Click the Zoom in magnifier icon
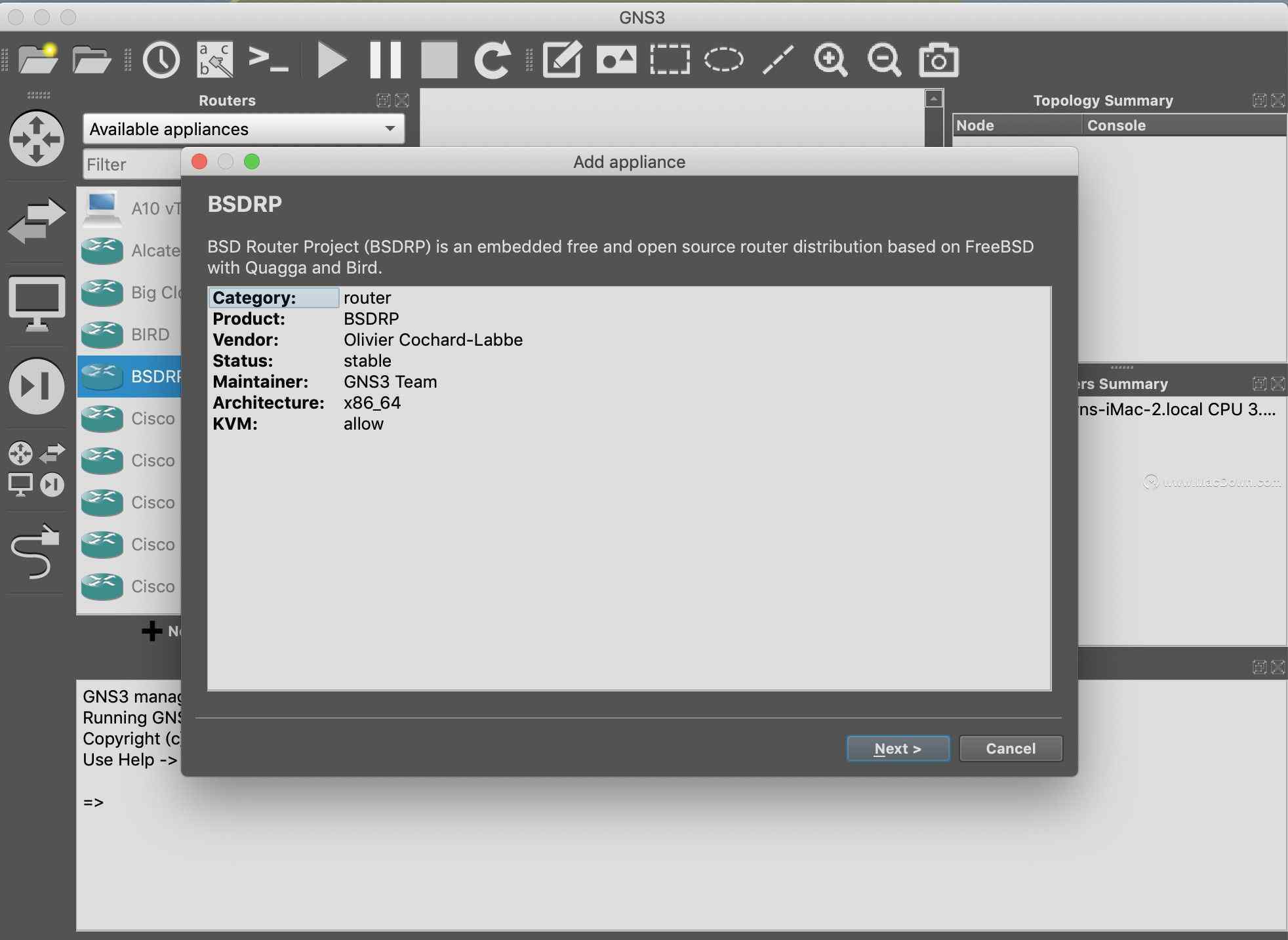 pyautogui.click(x=830, y=60)
